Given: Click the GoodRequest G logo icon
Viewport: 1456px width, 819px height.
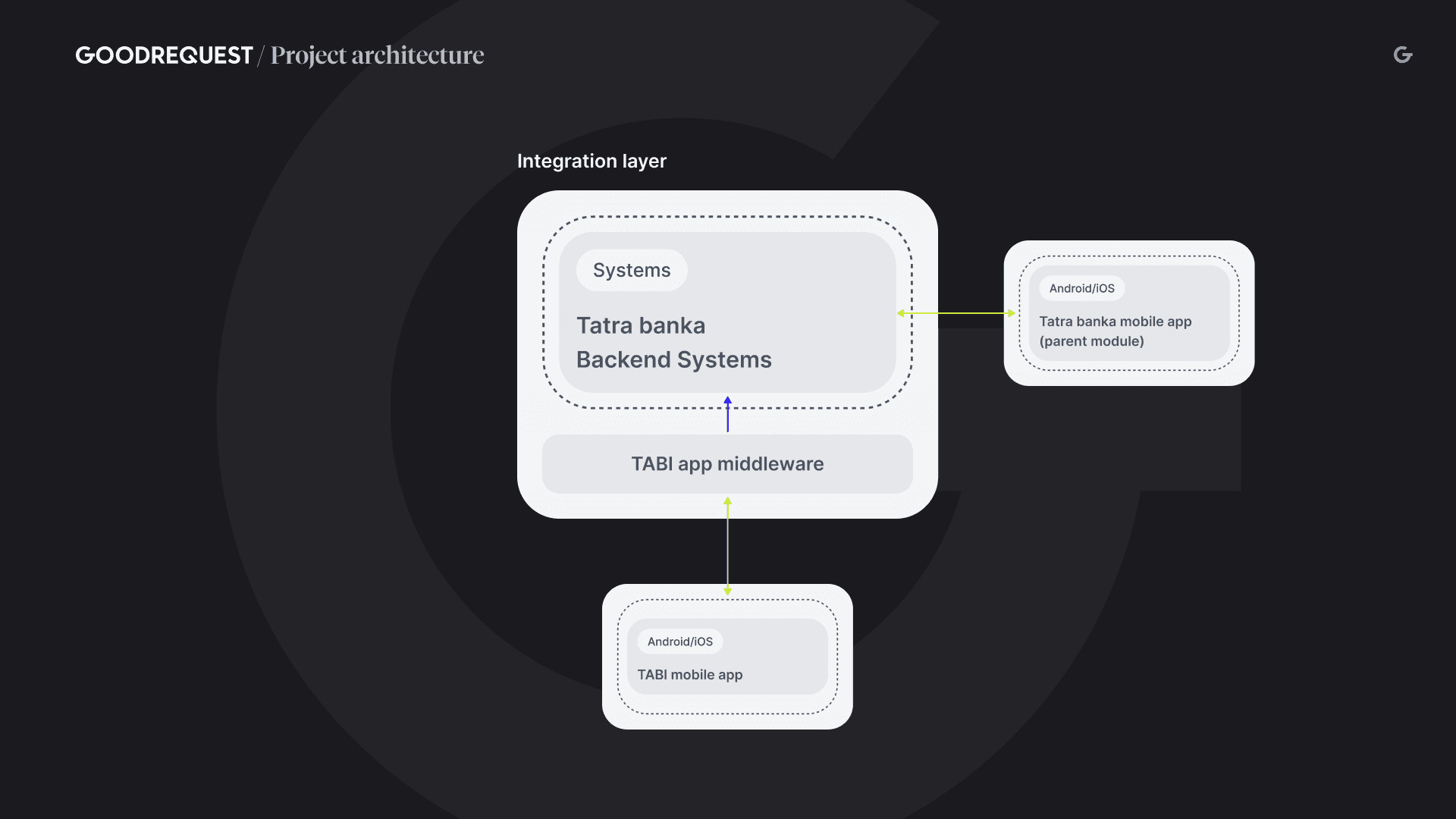Looking at the screenshot, I should (1403, 55).
